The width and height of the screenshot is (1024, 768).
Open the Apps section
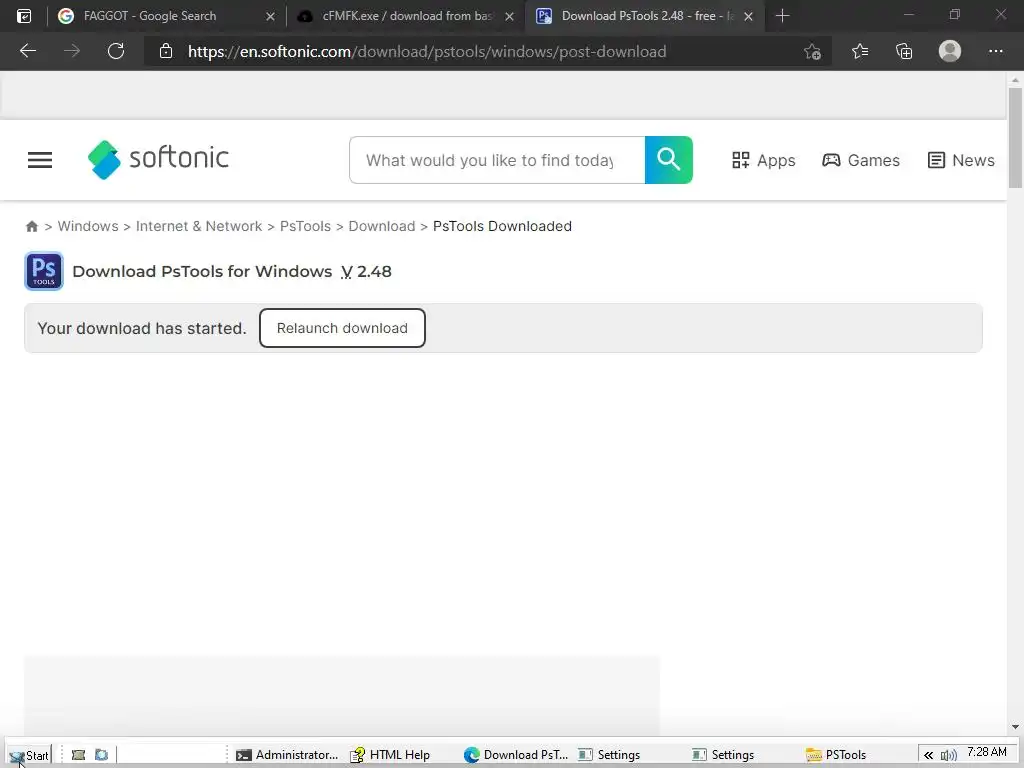763,160
